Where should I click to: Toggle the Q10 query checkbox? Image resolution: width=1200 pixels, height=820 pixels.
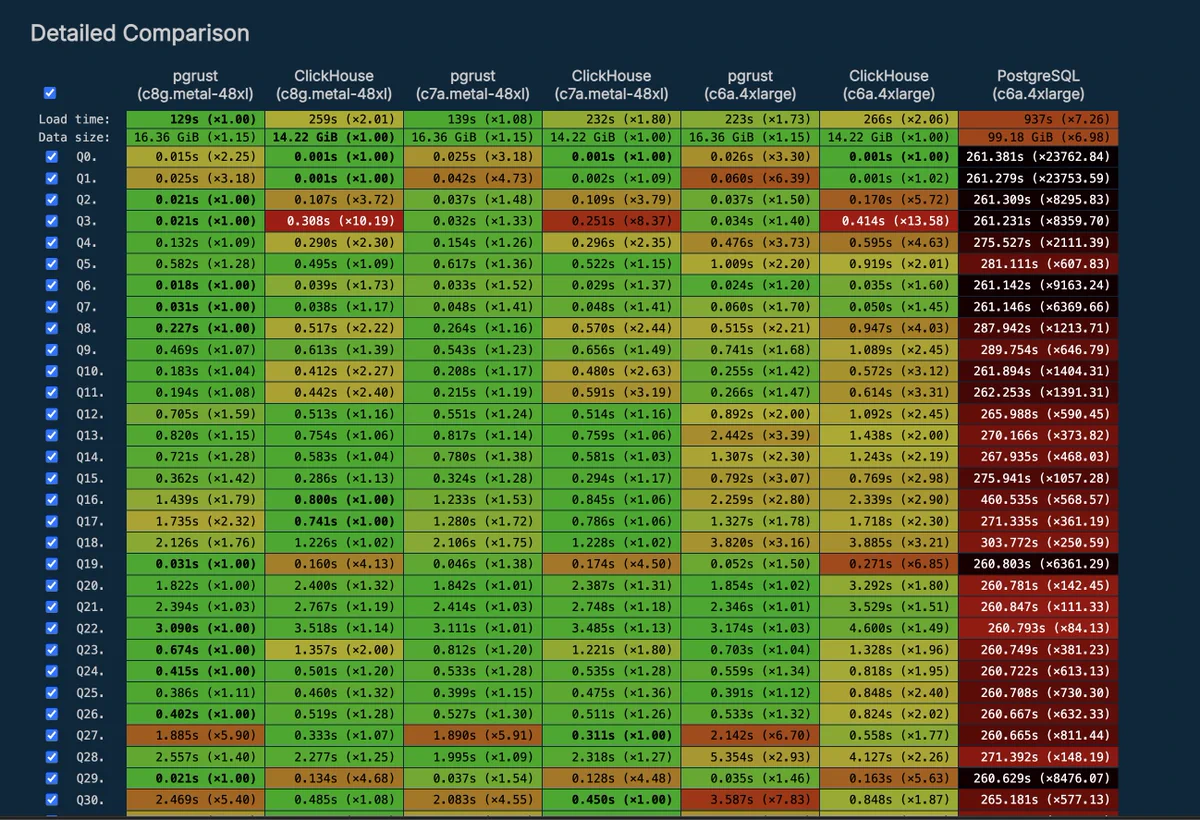coord(51,371)
